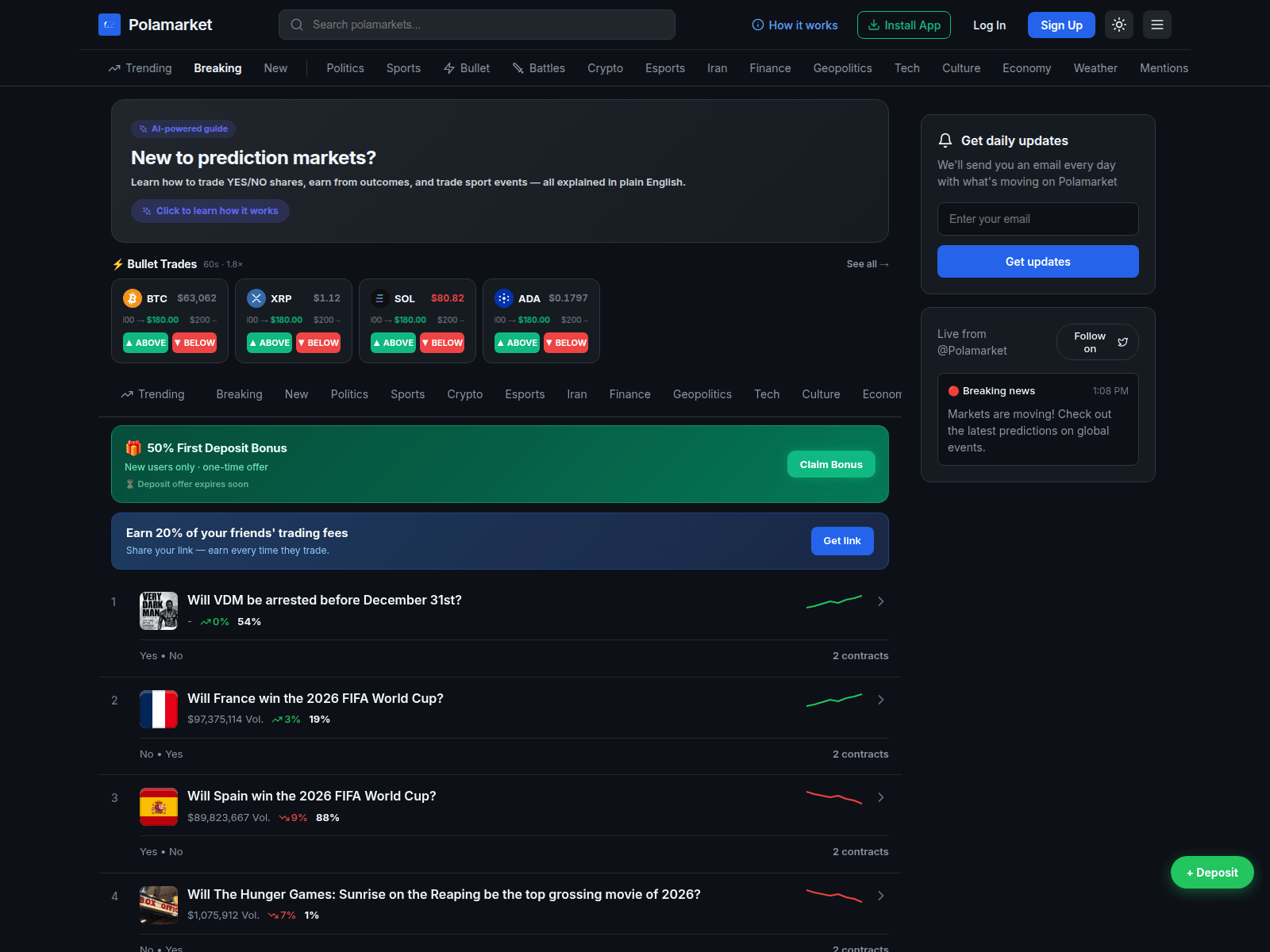Bet ABOVE on the BTC card
The image size is (1270, 952).
(x=145, y=343)
